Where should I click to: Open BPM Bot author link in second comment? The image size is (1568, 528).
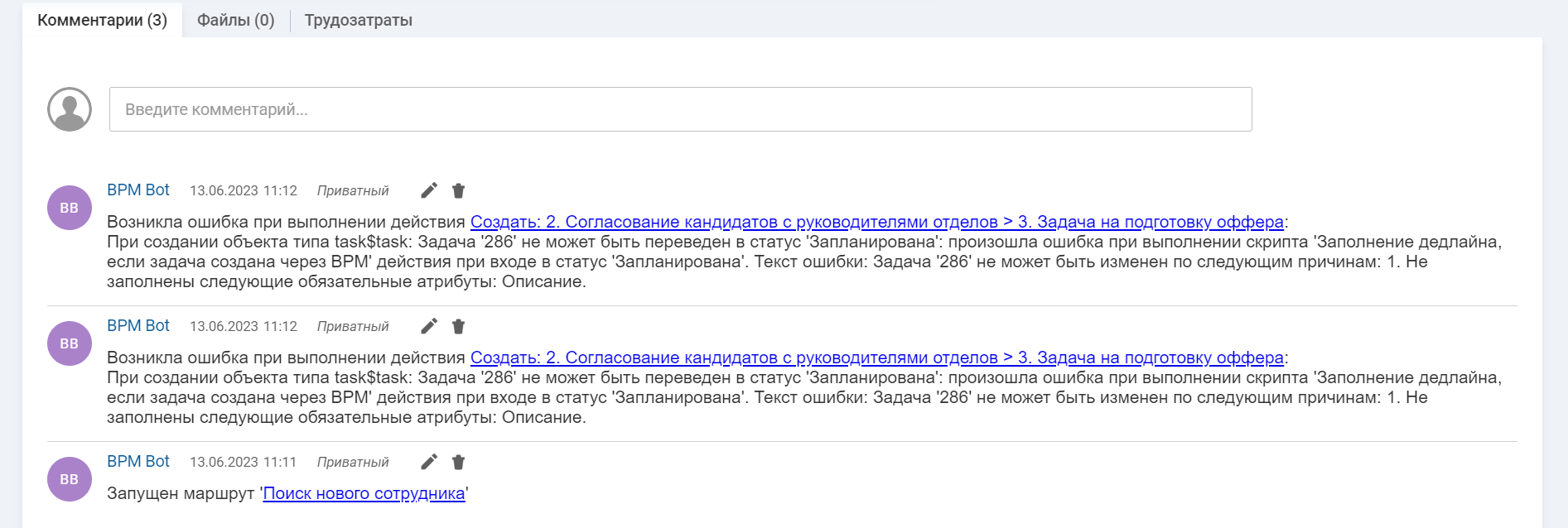(138, 325)
